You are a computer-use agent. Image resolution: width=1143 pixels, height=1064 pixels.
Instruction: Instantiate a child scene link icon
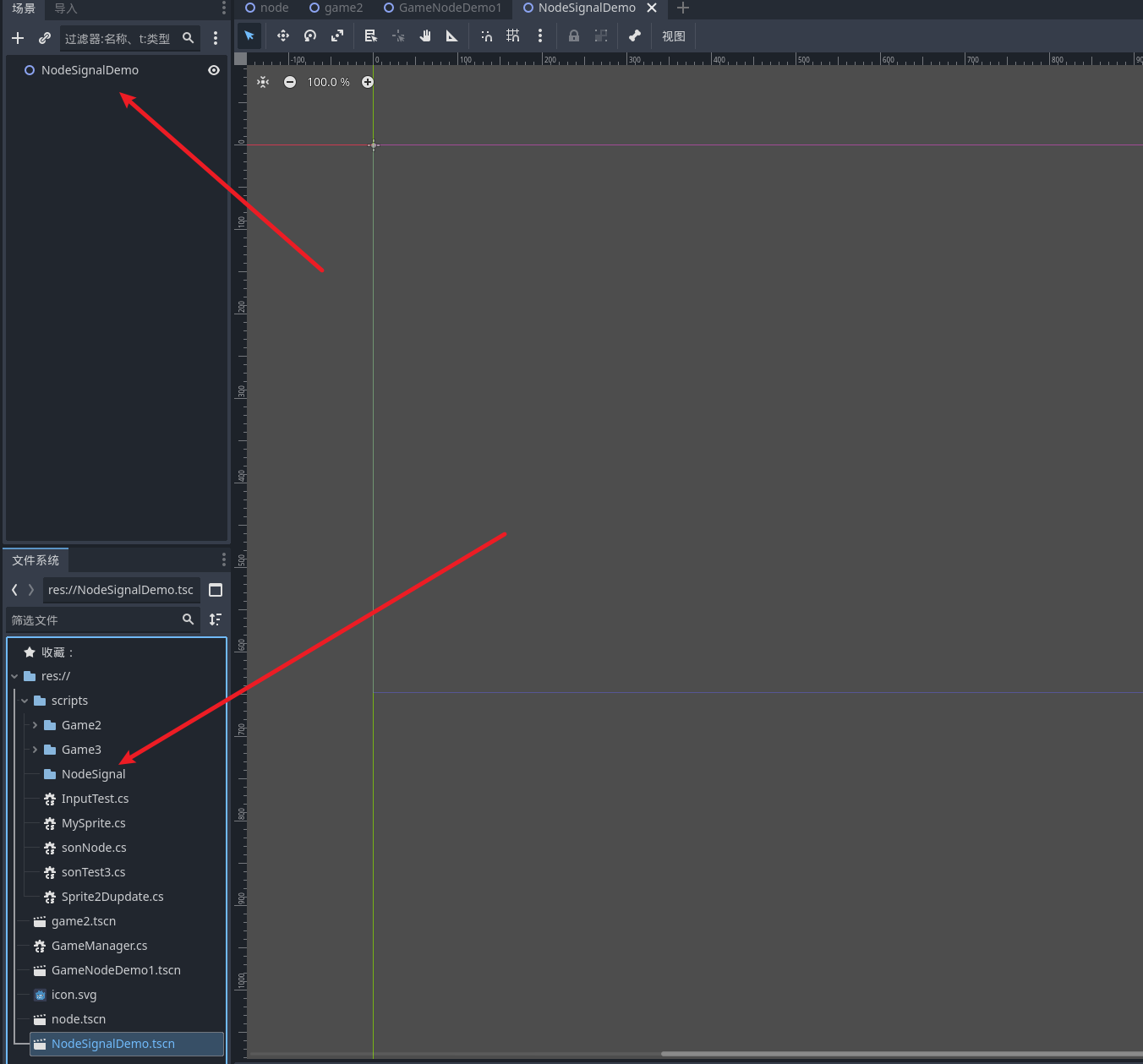(x=45, y=38)
